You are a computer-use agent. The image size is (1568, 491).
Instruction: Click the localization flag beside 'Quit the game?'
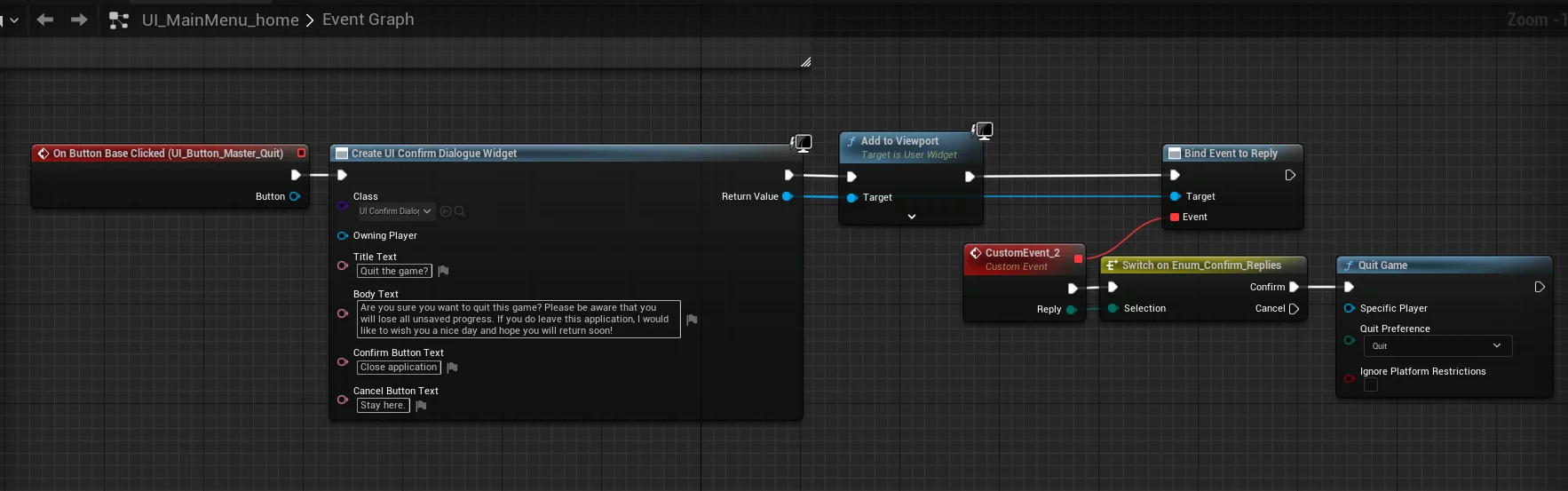(x=443, y=271)
